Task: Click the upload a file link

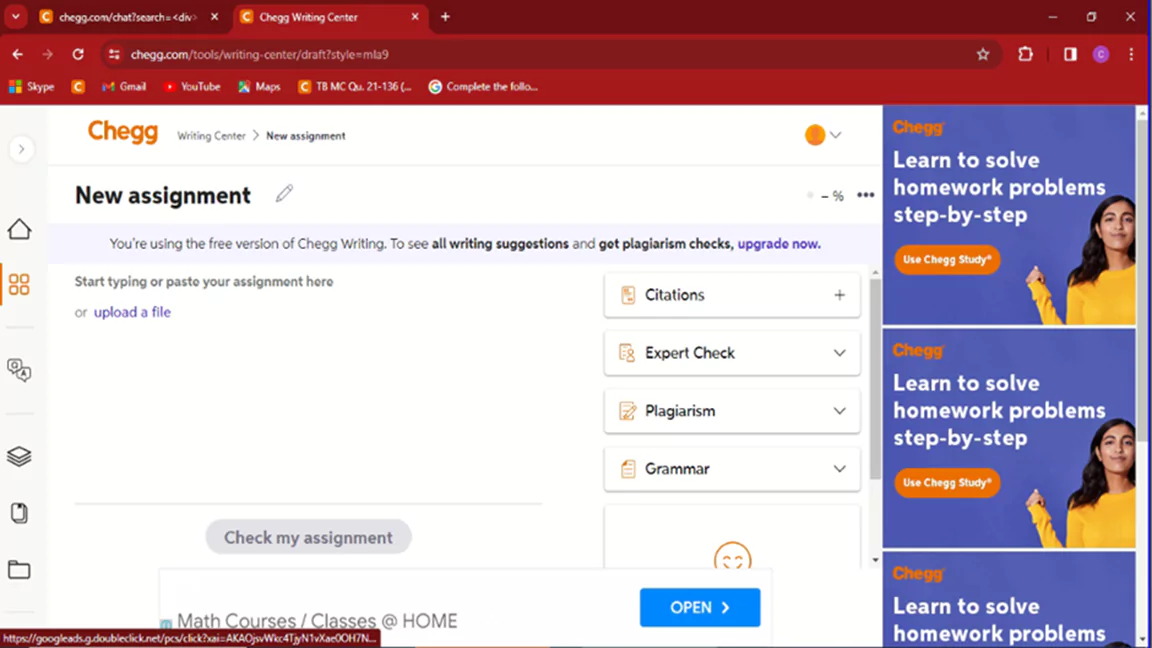Action: point(132,312)
